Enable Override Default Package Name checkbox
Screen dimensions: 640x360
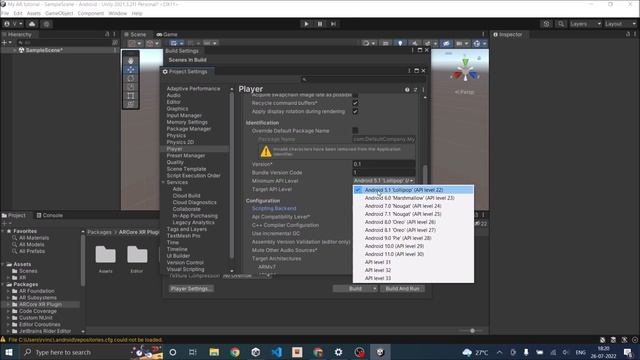point(355,131)
